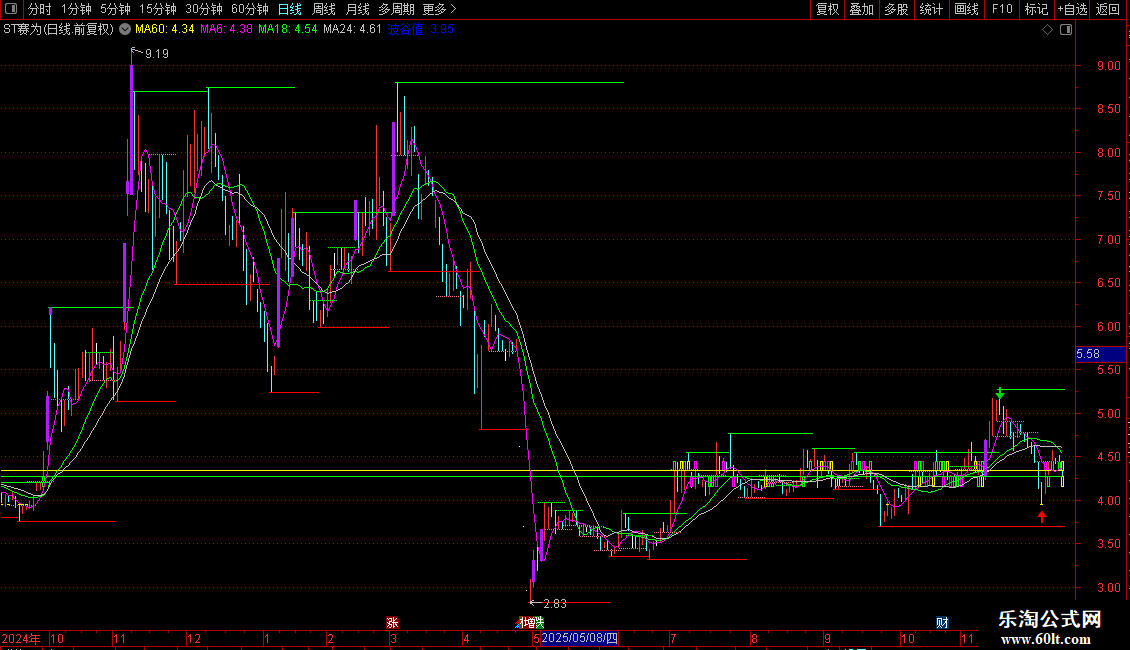This screenshot has width=1130, height=650.
Task: Click the red up-arrow signal at the recent low
Action: pyautogui.click(x=1041, y=516)
